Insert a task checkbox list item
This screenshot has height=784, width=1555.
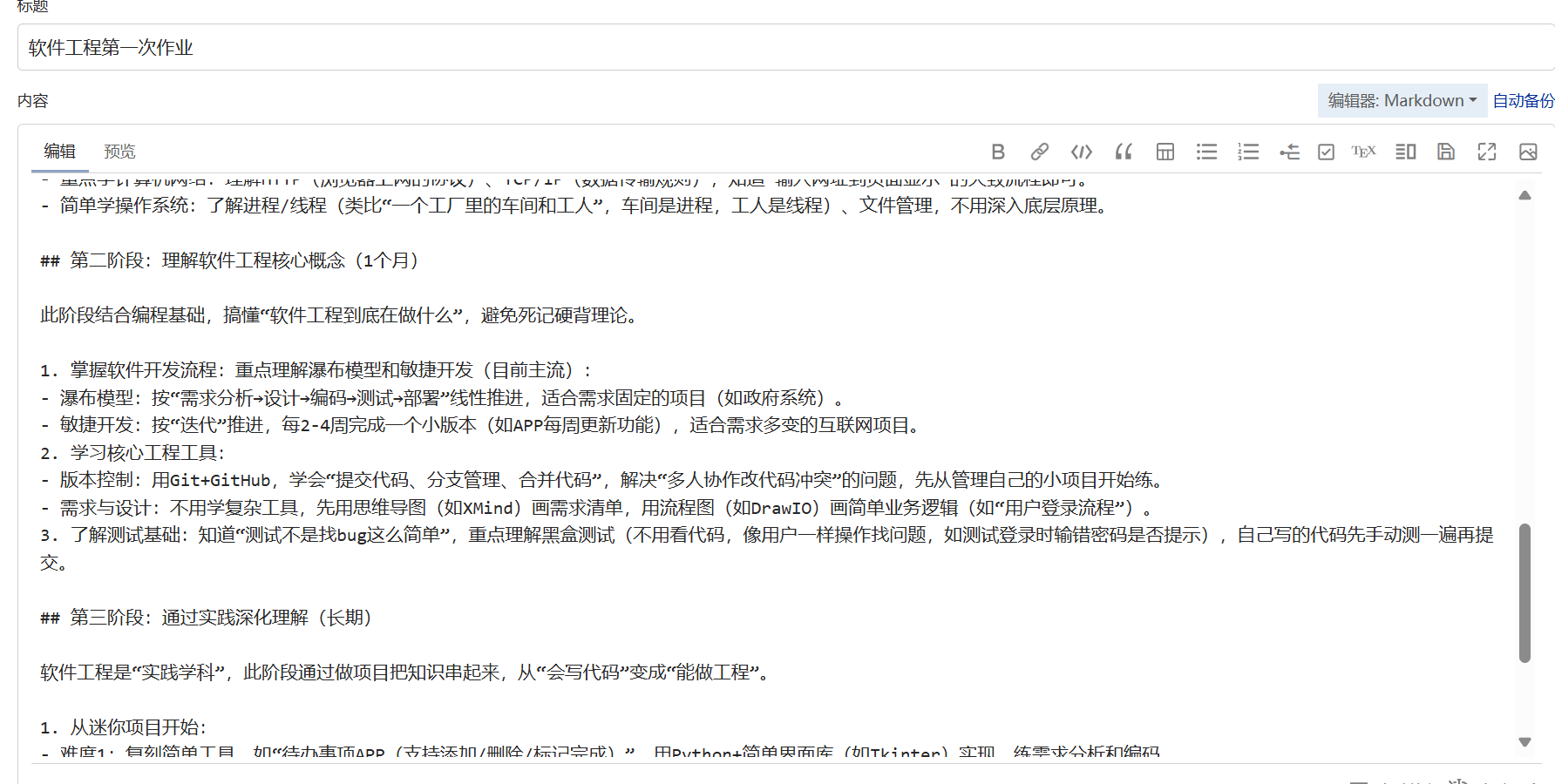click(x=1326, y=152)
